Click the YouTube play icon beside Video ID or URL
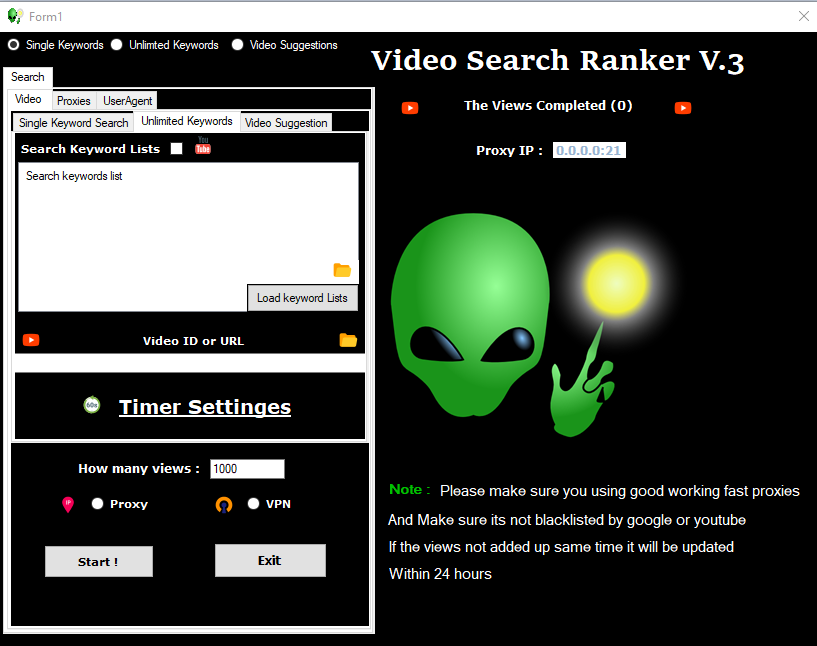The height and width of the screenshot is (646, 817). coord(30,340)
